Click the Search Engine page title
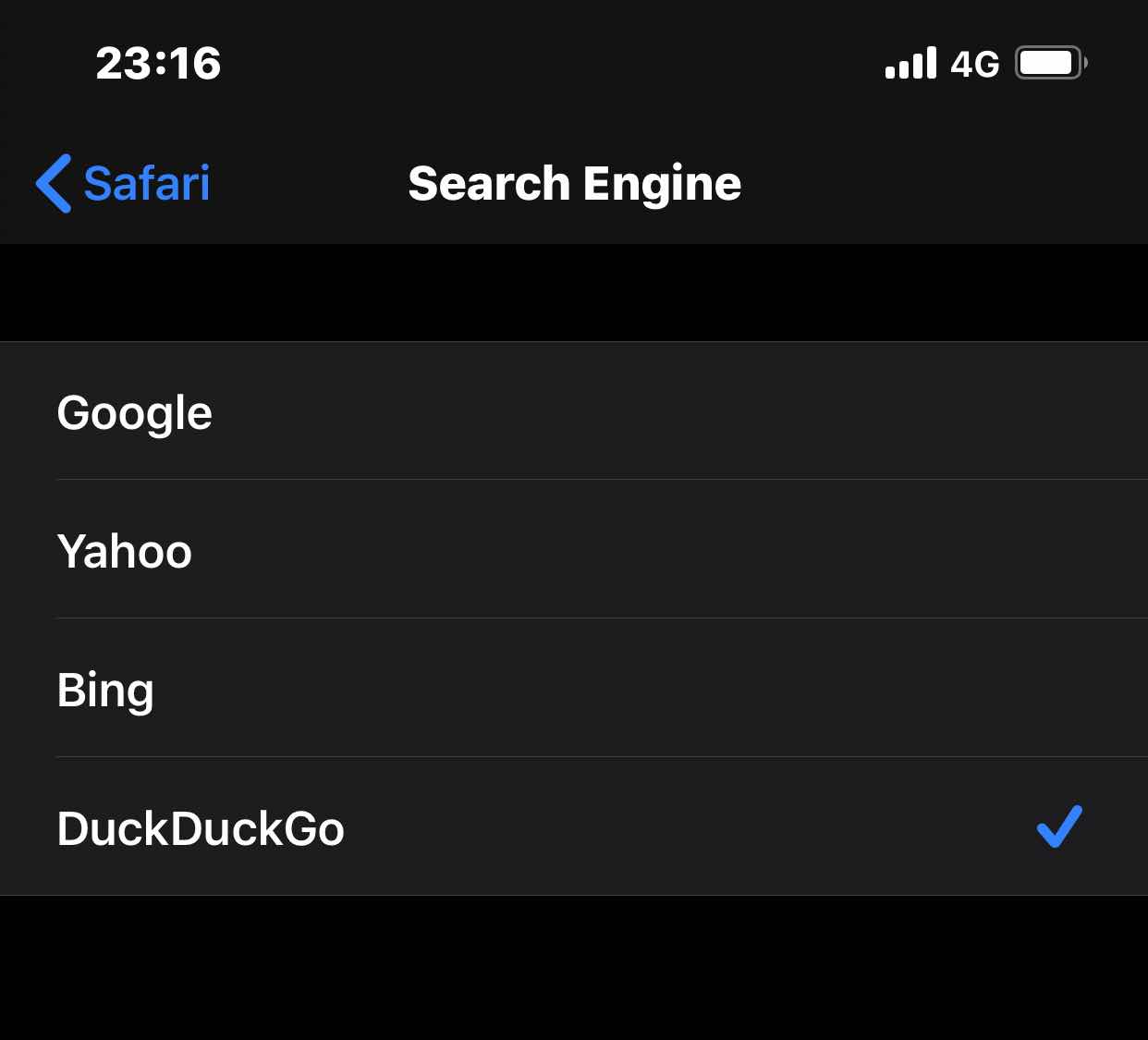This screenshot has width=1148, height=1040. tap(574, 183)
